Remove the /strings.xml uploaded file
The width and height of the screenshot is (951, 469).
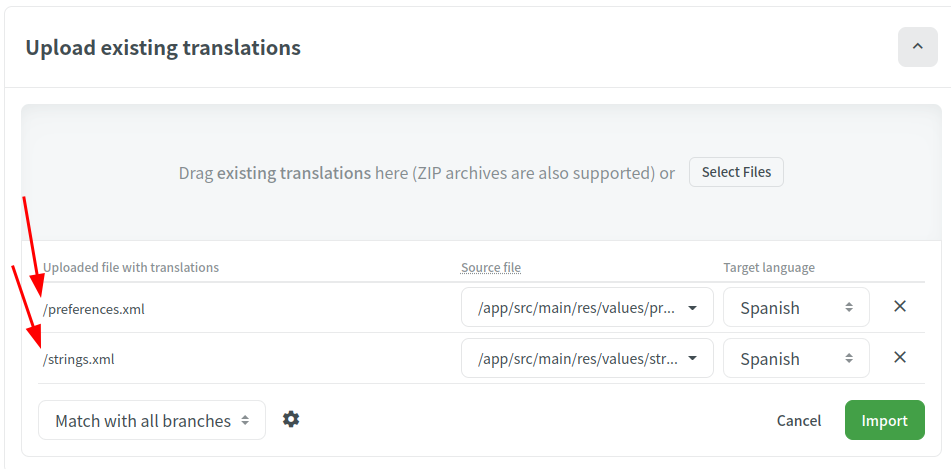pos(900,357)
